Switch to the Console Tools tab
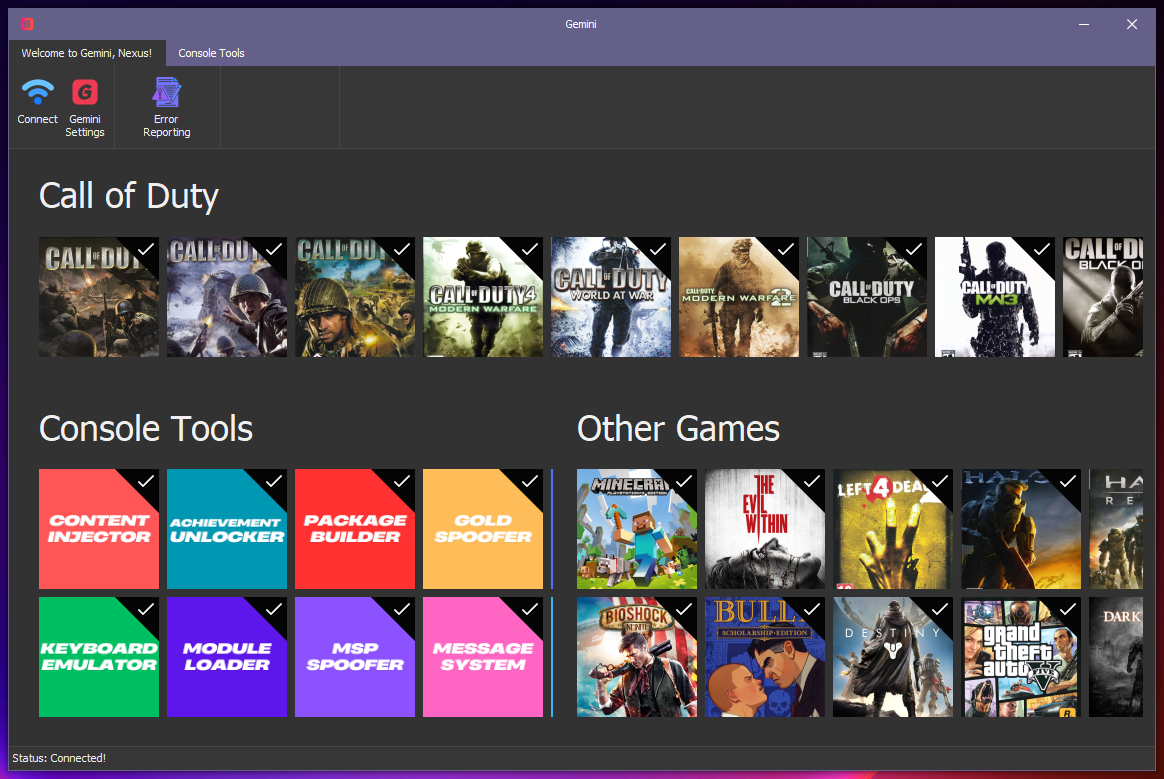This screenshot has height=779, width=1164. 211,52
